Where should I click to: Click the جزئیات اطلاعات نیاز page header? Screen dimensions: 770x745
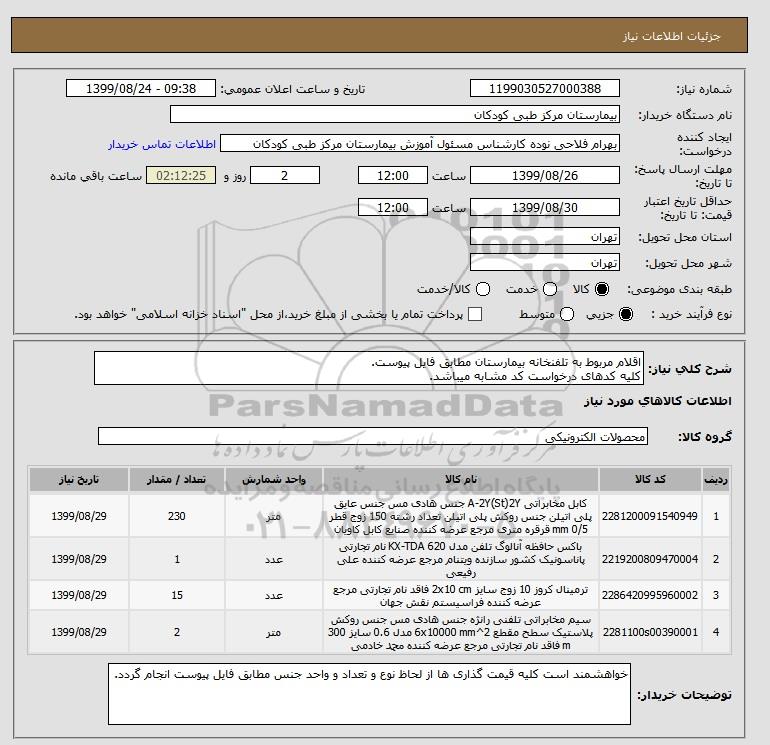point(672,36)
